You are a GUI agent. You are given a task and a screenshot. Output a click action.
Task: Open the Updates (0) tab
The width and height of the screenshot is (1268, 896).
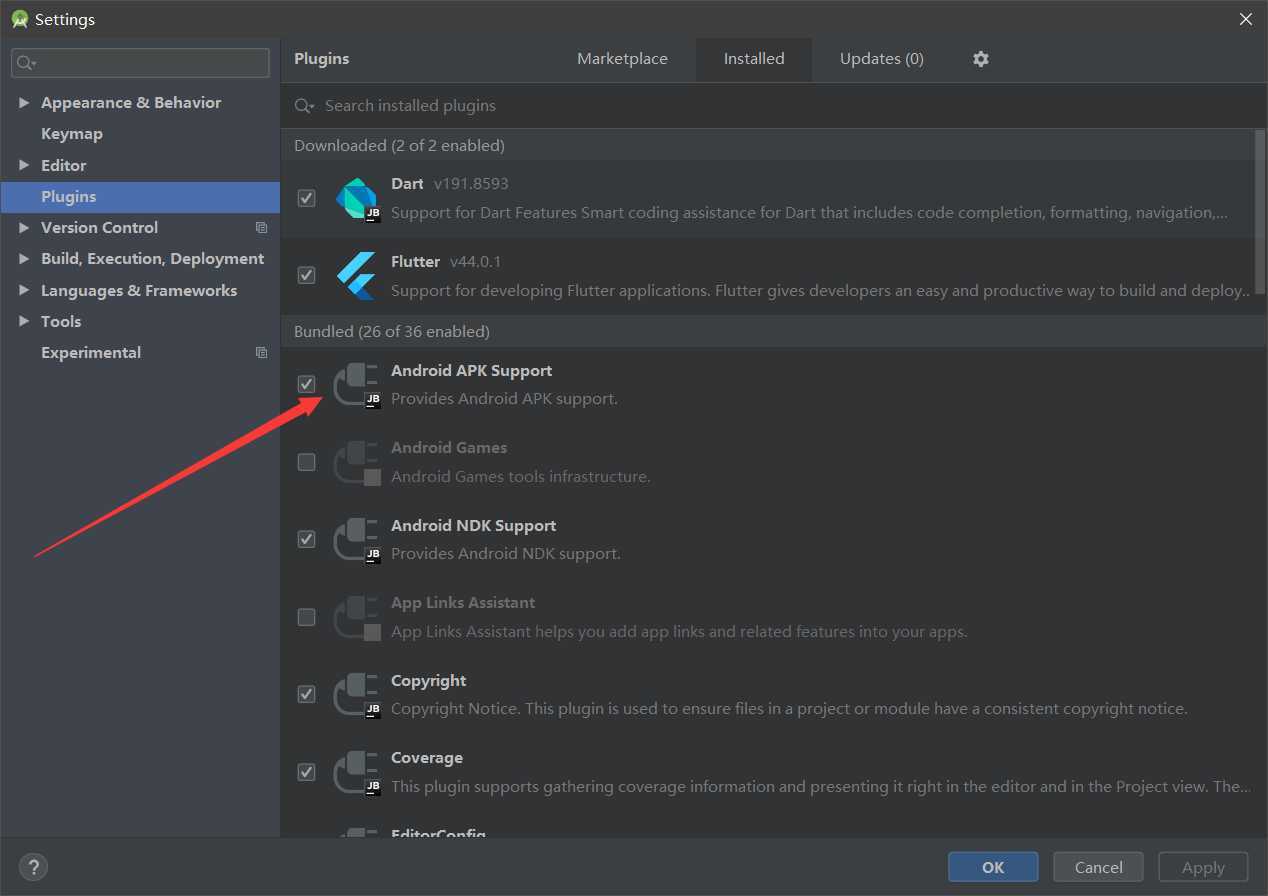[881, 59]
